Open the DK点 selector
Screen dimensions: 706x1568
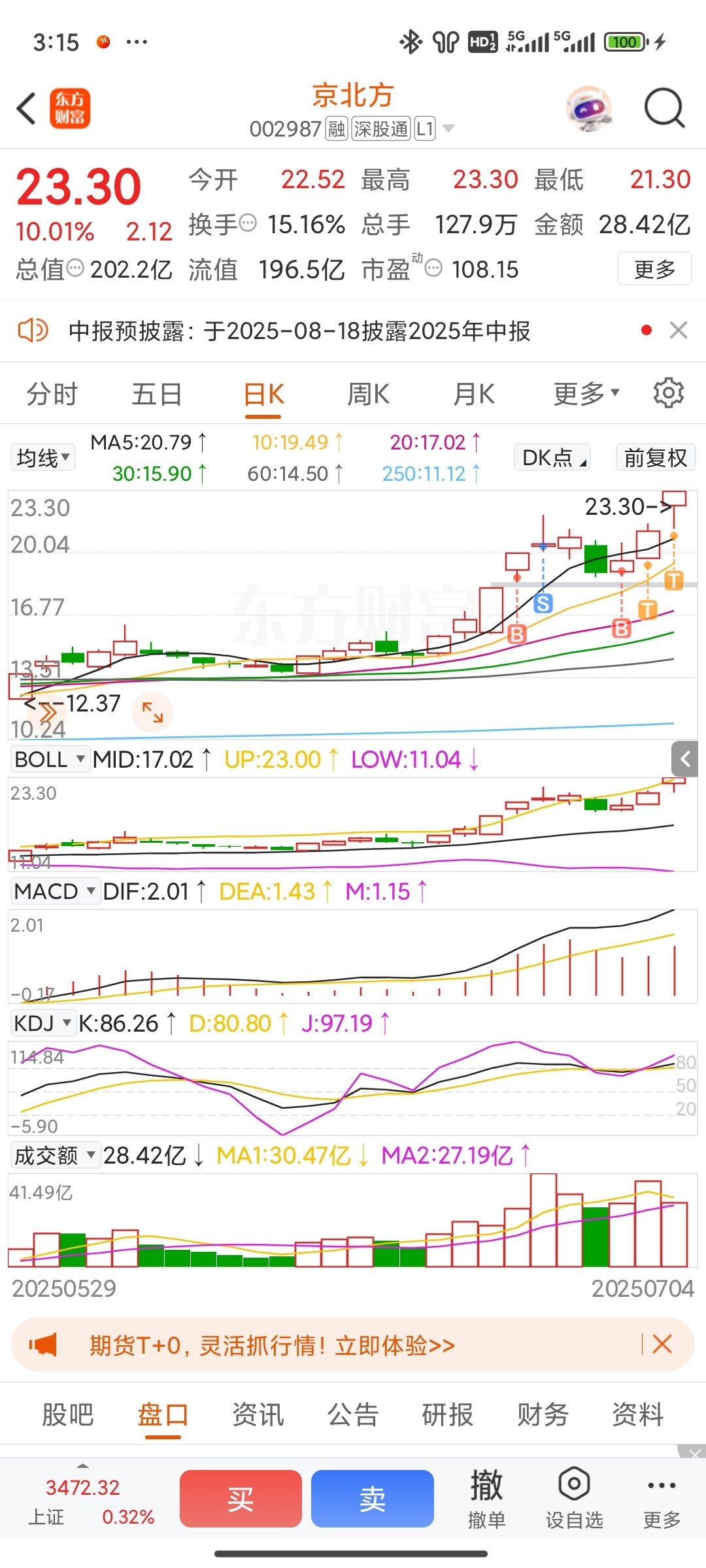coord(552,457)
